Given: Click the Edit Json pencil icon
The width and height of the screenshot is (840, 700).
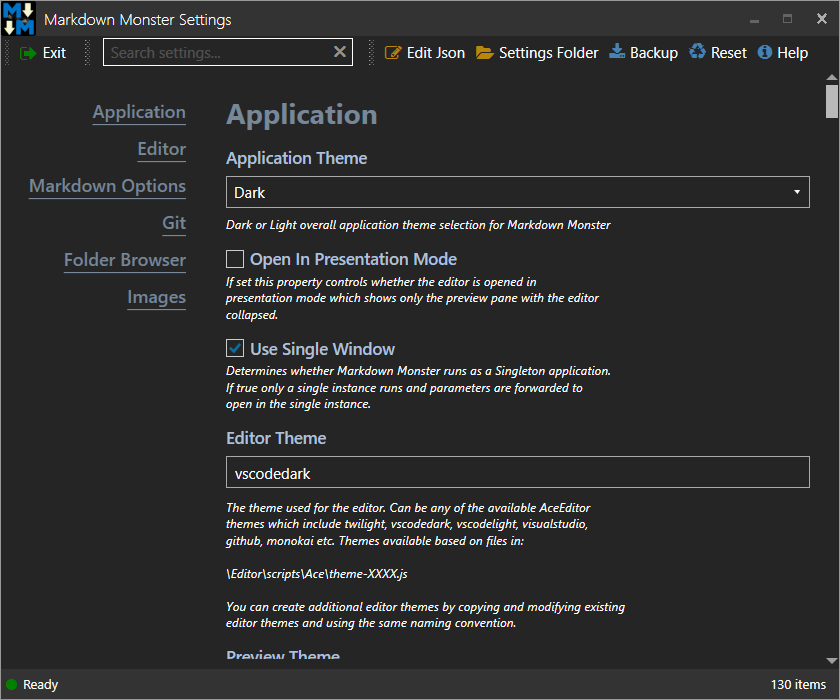Looking at the screenshot, I should 393,52.
